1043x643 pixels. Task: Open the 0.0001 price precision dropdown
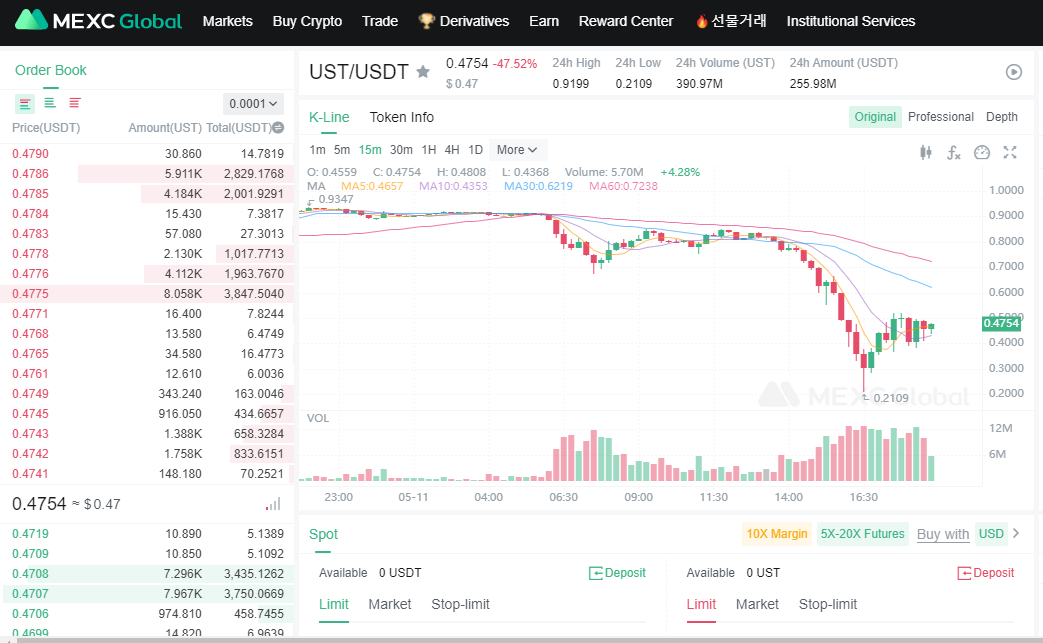[x=253, y=104]
